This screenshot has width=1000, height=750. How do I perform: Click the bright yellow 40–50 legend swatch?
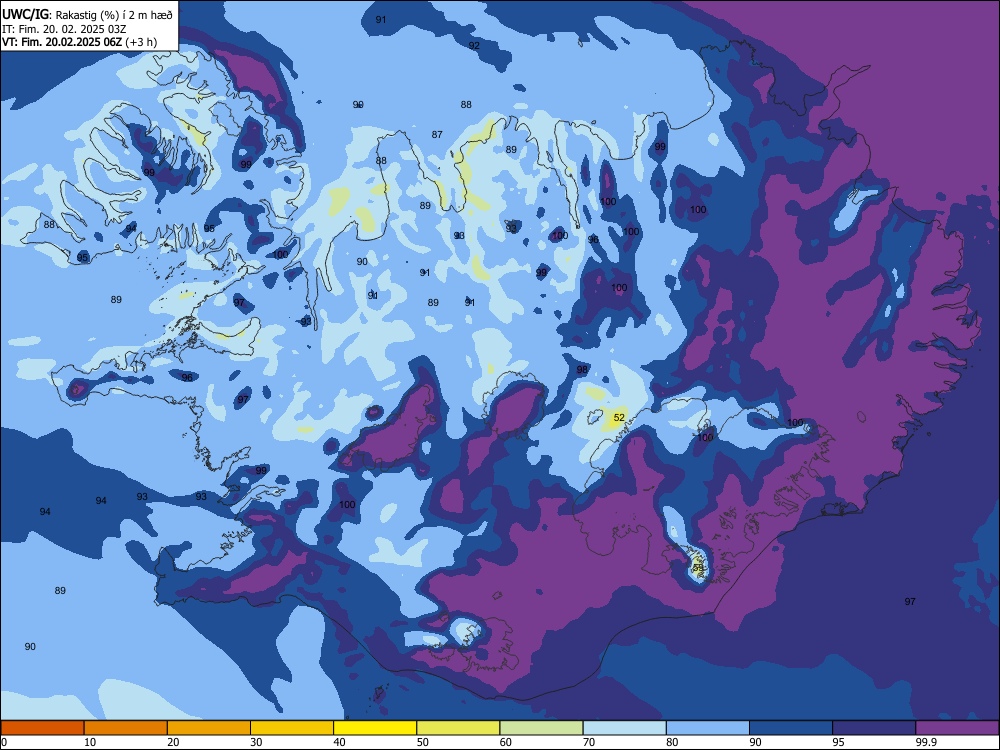tap(375, 728)
